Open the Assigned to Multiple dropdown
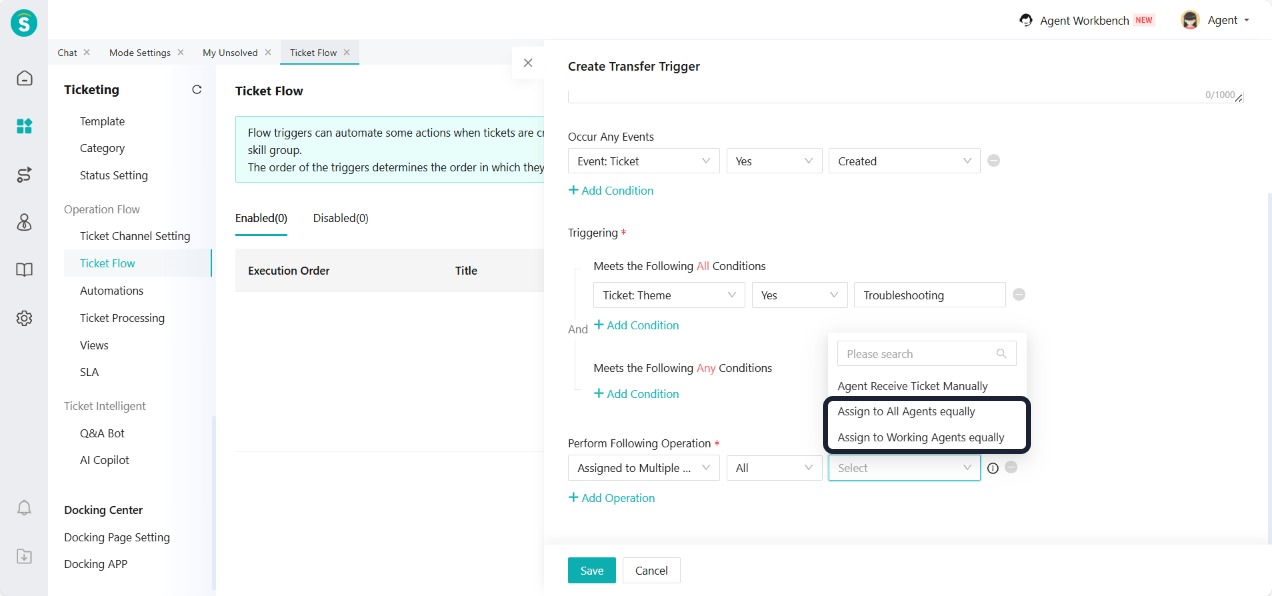The width and height of the screenshot is (1272, 596). click(x=643, y=468)
